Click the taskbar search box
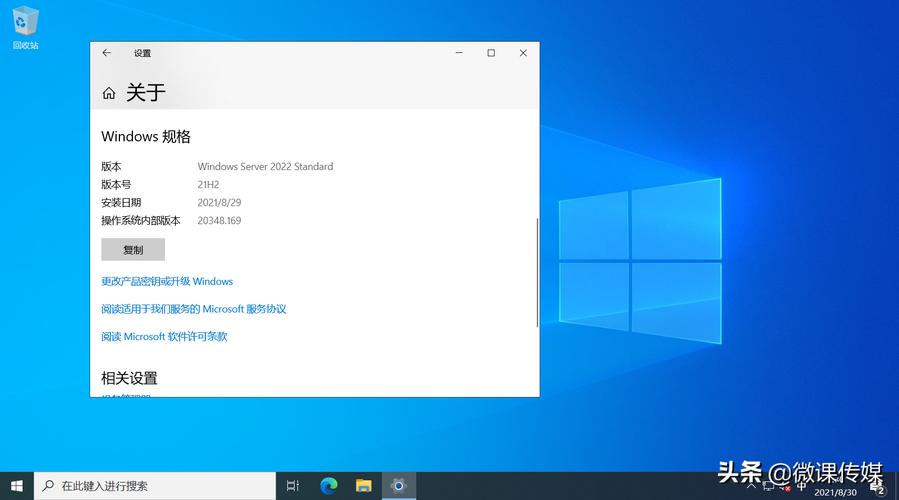Screen dimensions: 899x500 tap(155, 486)
